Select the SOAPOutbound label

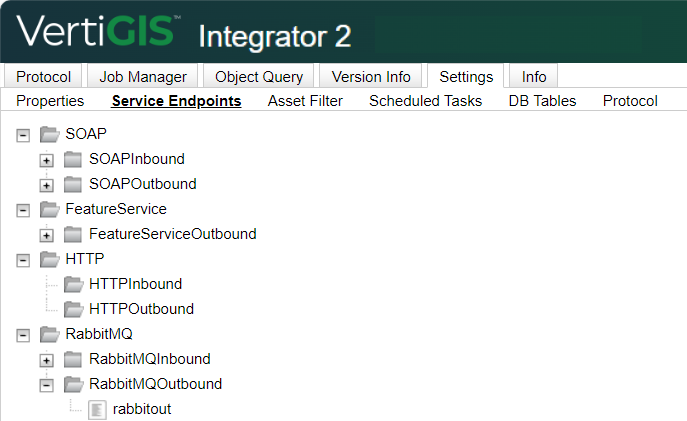point(143,184)
